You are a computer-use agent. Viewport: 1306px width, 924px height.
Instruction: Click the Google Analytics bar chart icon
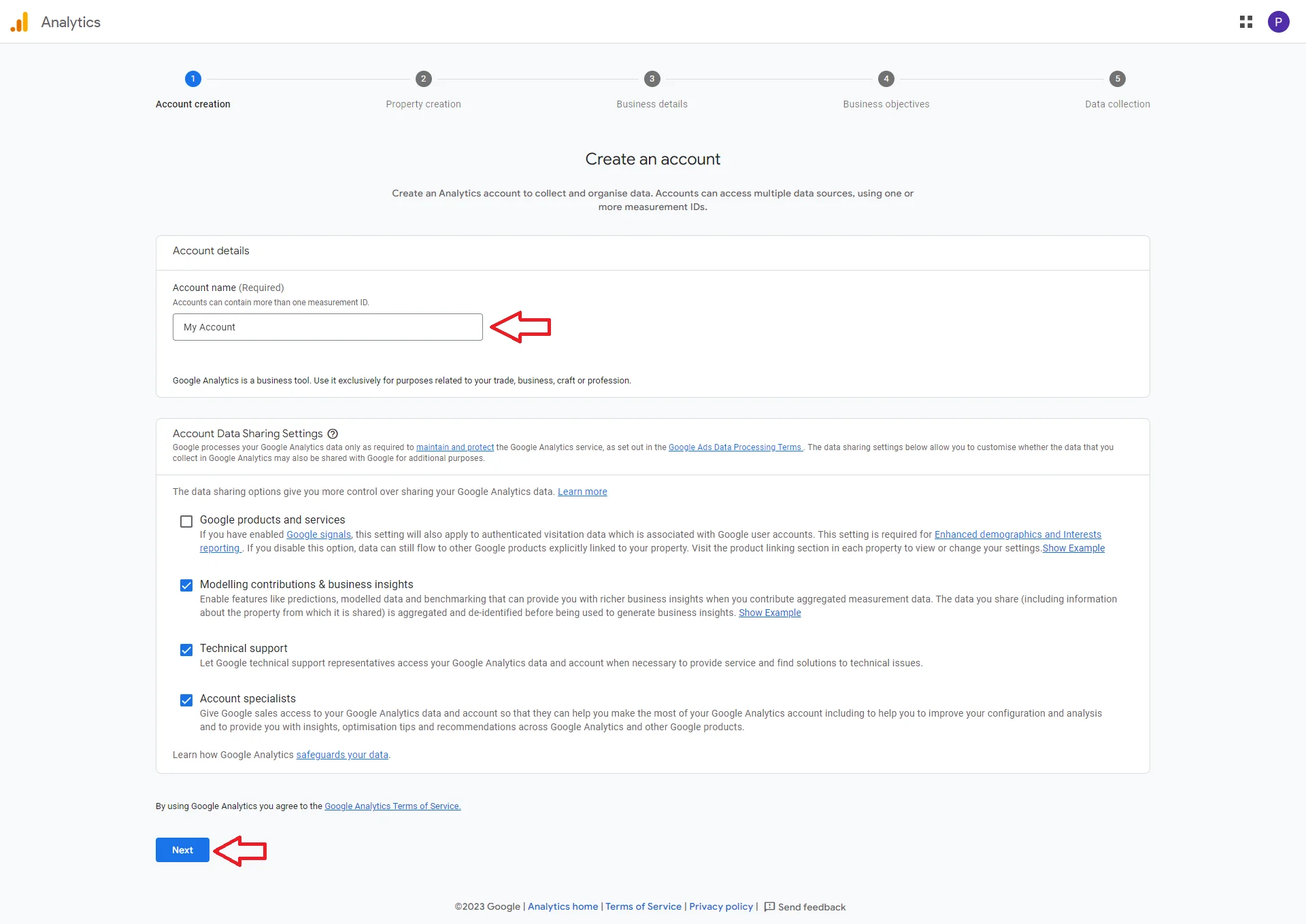click(19, 21)
